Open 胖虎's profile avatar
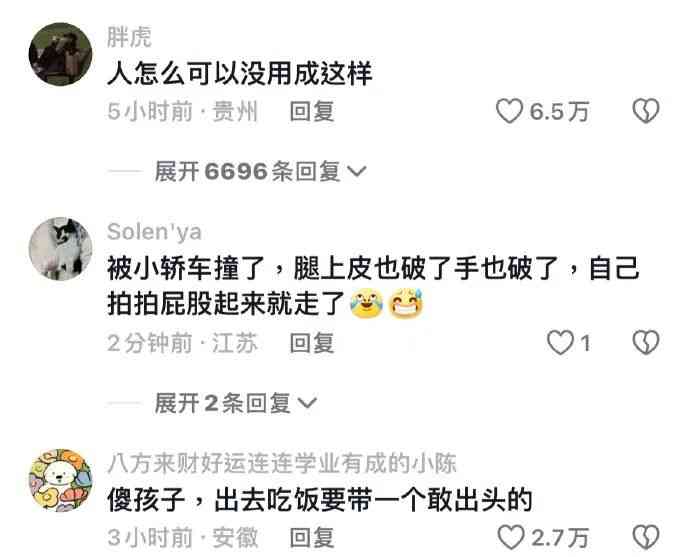Screen dimensions: 690x557 coord(60,54)
